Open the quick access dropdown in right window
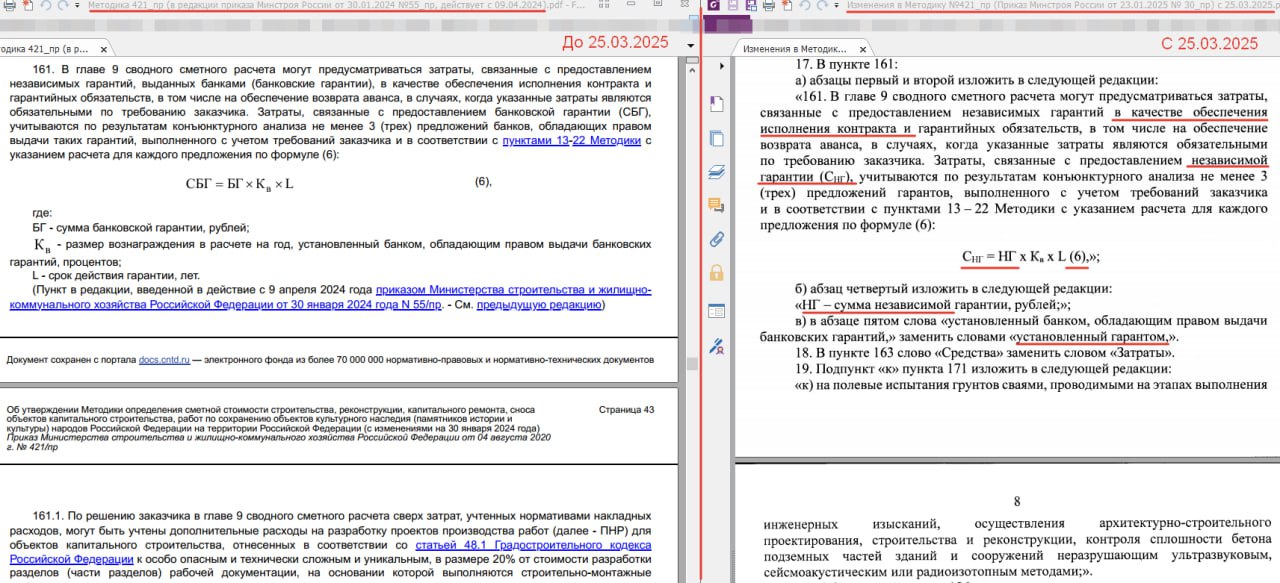This screenshot has height=583, width=1280. tap(835, 6)
